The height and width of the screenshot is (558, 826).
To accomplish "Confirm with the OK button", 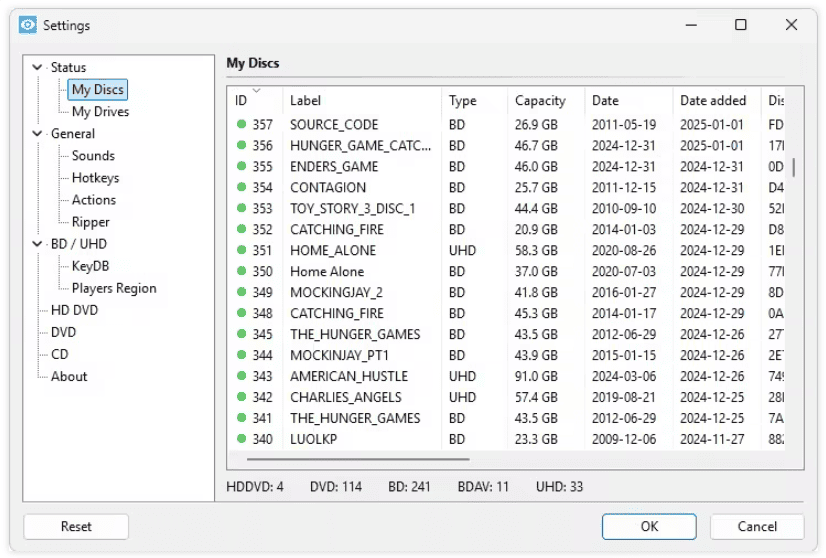I will point(649,526).
